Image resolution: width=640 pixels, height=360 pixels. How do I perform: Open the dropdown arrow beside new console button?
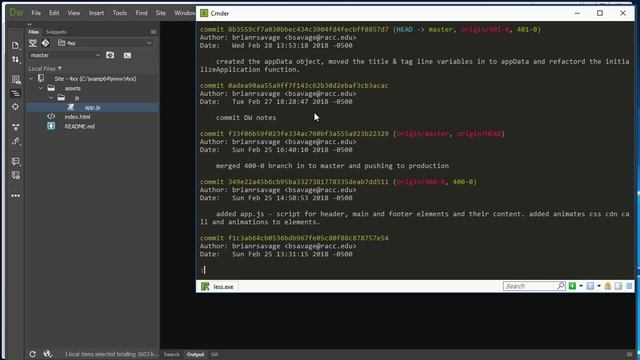coord(580,286)
